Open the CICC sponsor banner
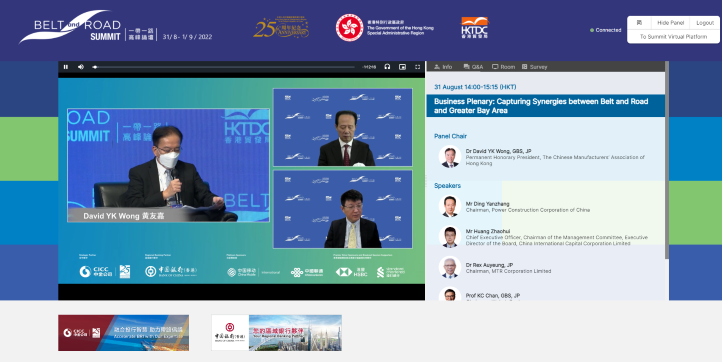722x362 pixels. pyautogui.click(x=123, y=333)
